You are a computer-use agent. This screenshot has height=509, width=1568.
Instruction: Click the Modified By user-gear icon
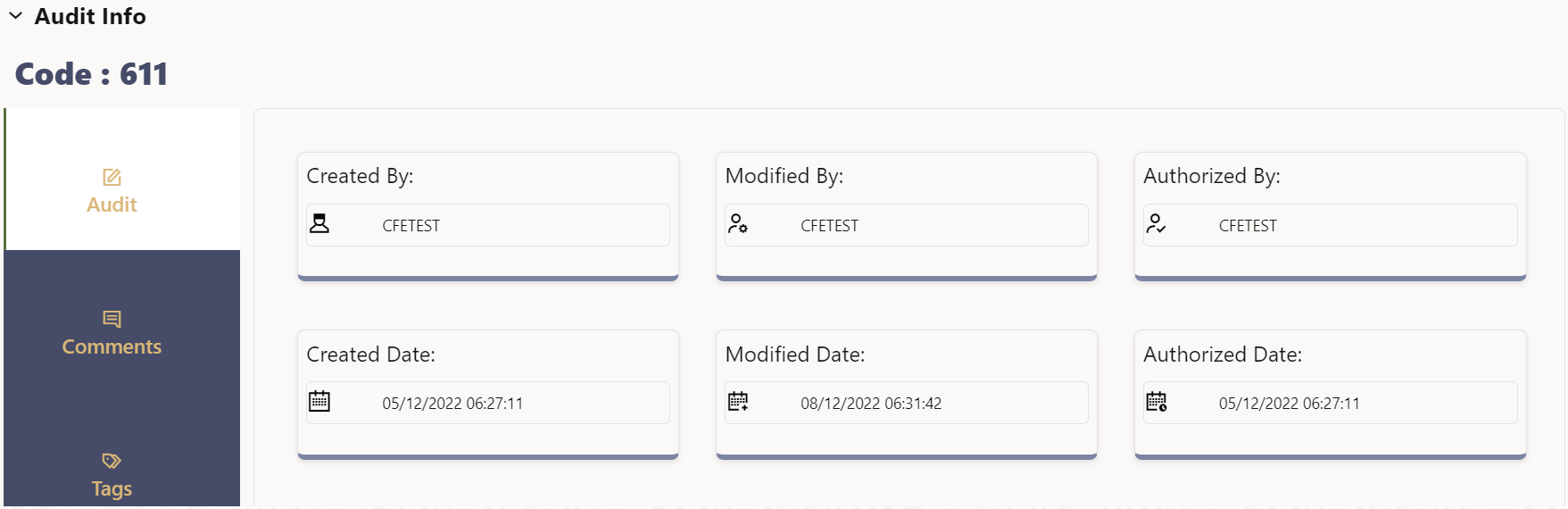[738, 224]
